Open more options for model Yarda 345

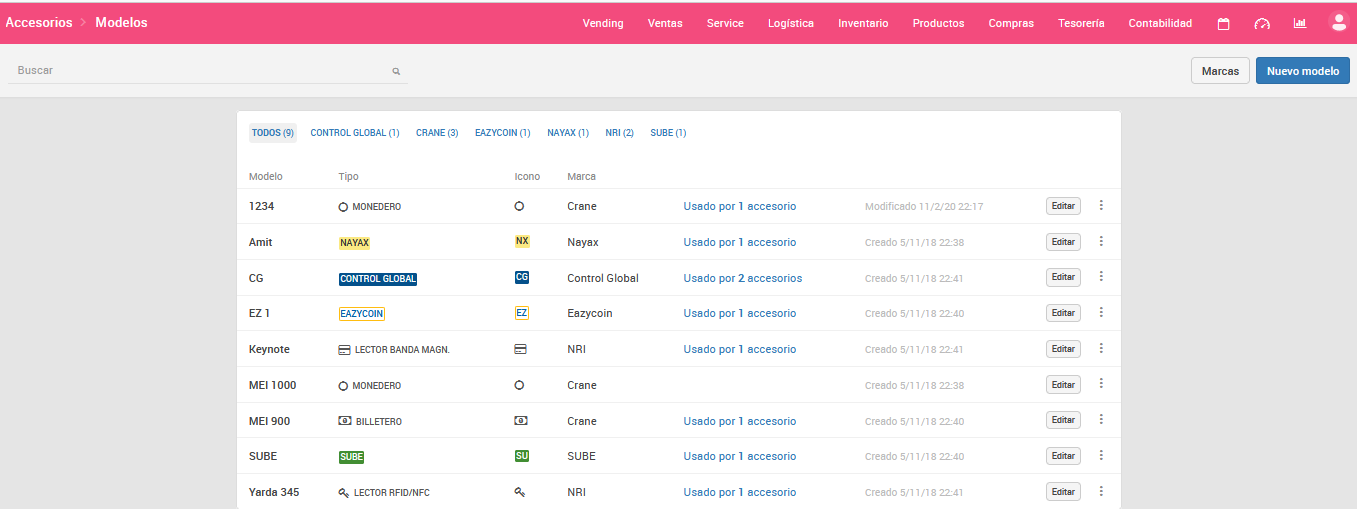pos(1101,491)
